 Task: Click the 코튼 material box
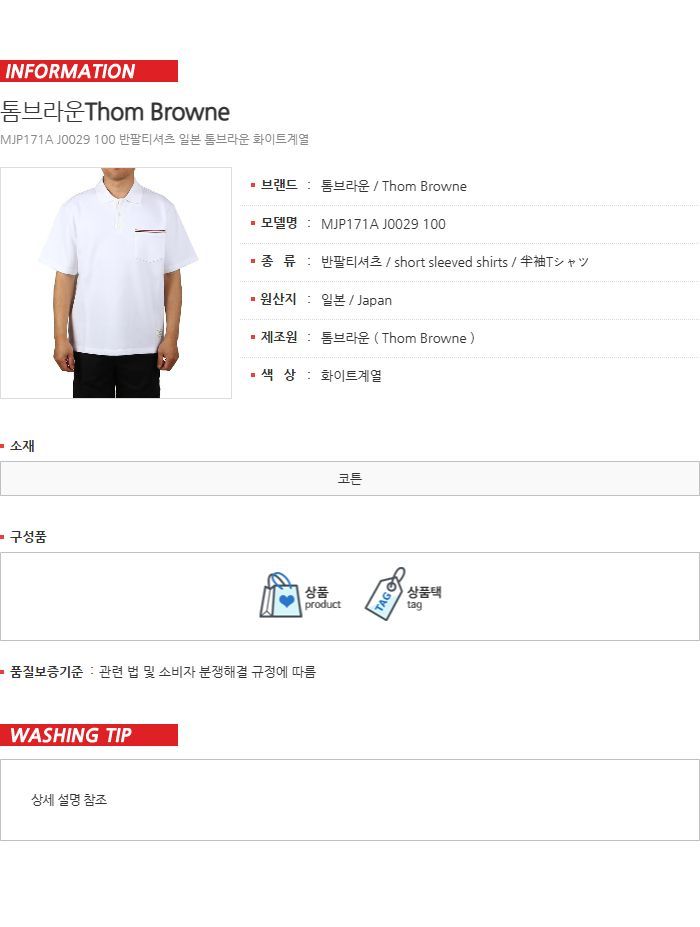pos(350,479)
